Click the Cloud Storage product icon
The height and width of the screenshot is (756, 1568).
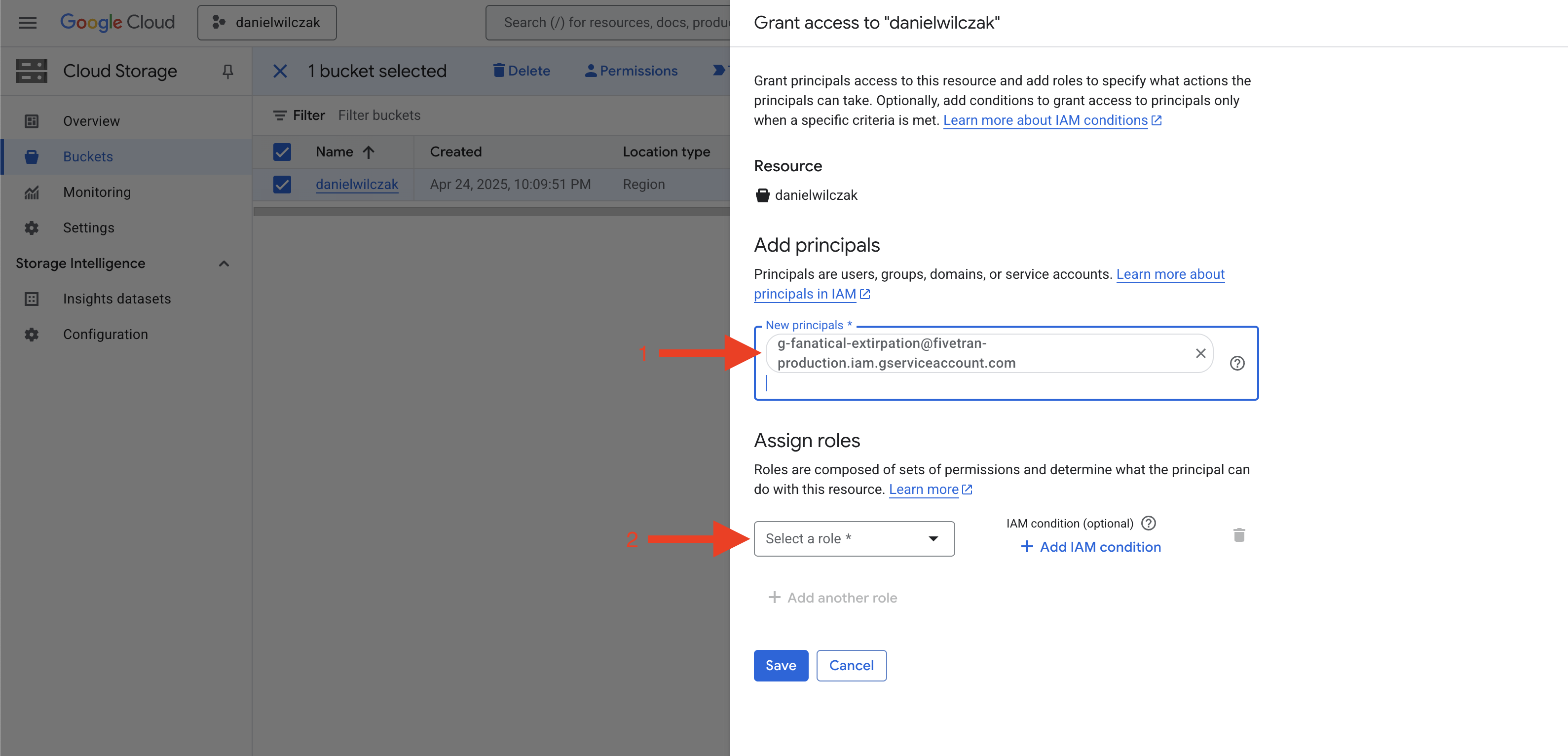pyautogui.click(x=32, y=71)
